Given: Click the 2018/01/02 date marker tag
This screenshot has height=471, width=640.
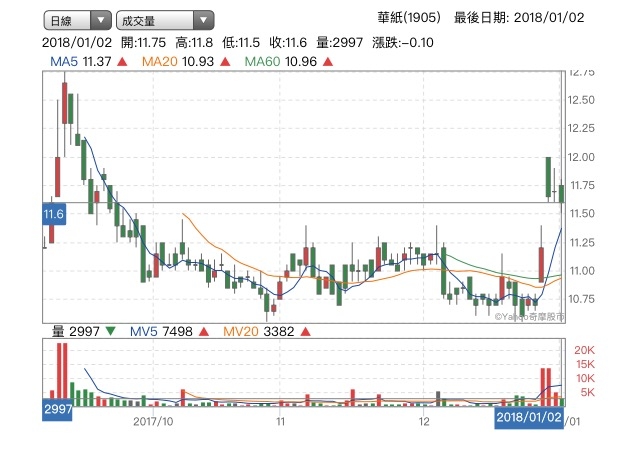Looking at the screenshot, I should pyautogui.click(x=529, y=417).
